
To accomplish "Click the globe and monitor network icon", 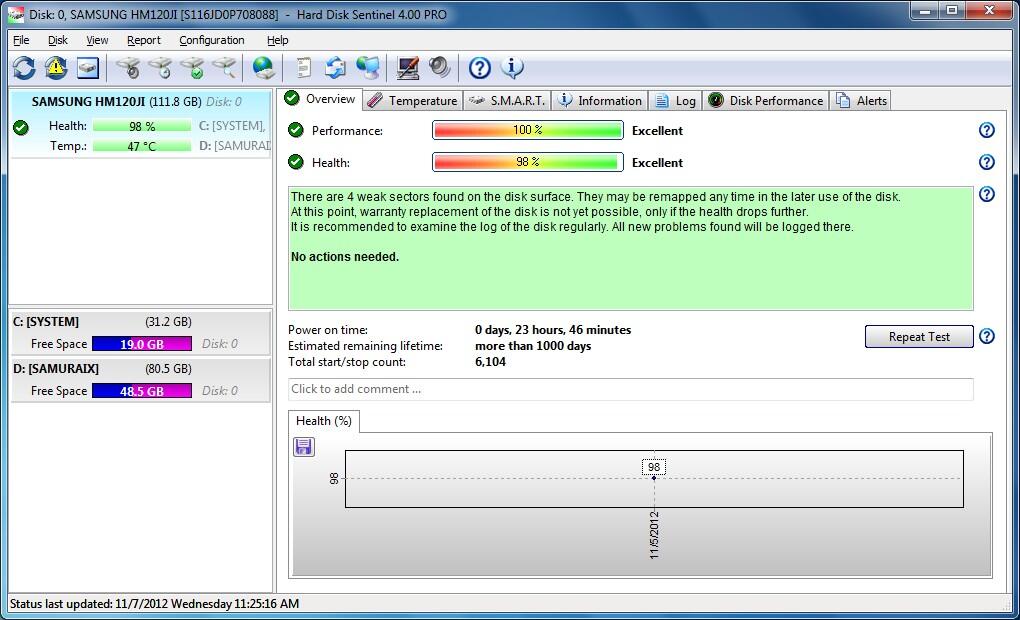I will pyautogui.click(x=368, y=68).
